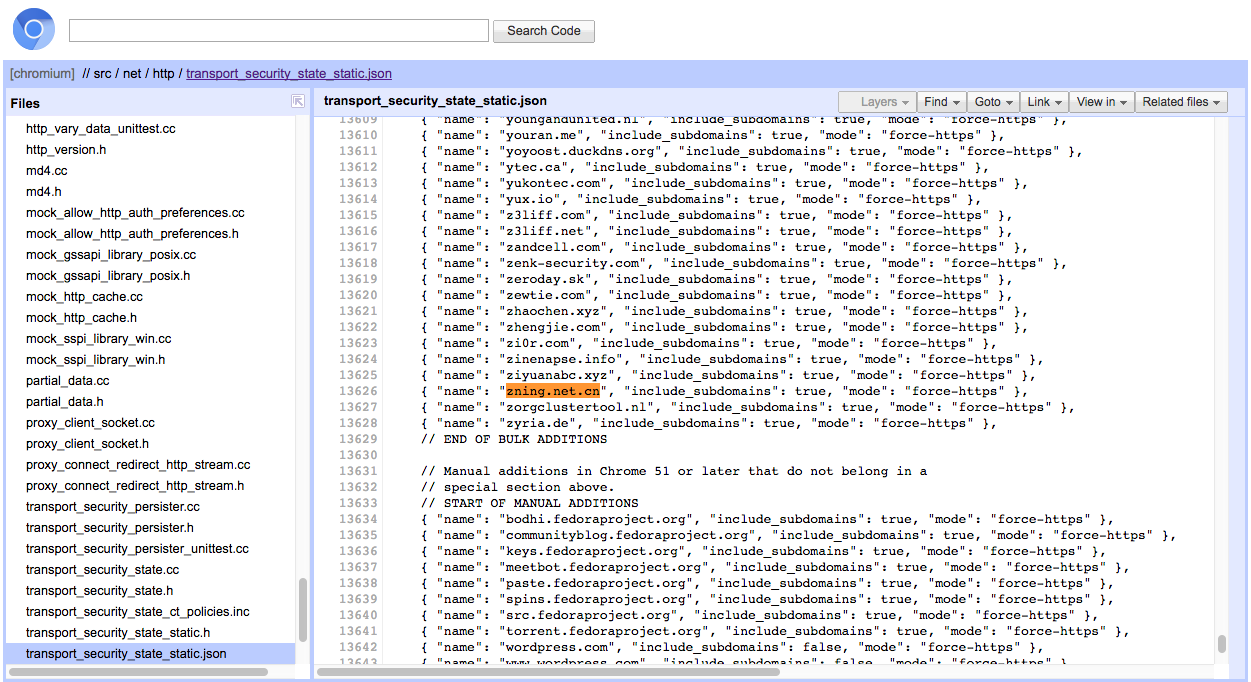Open proxy_connect_redirect_http_stream.h file
The width and height of the screenshot is (1251, 682).
135,486
